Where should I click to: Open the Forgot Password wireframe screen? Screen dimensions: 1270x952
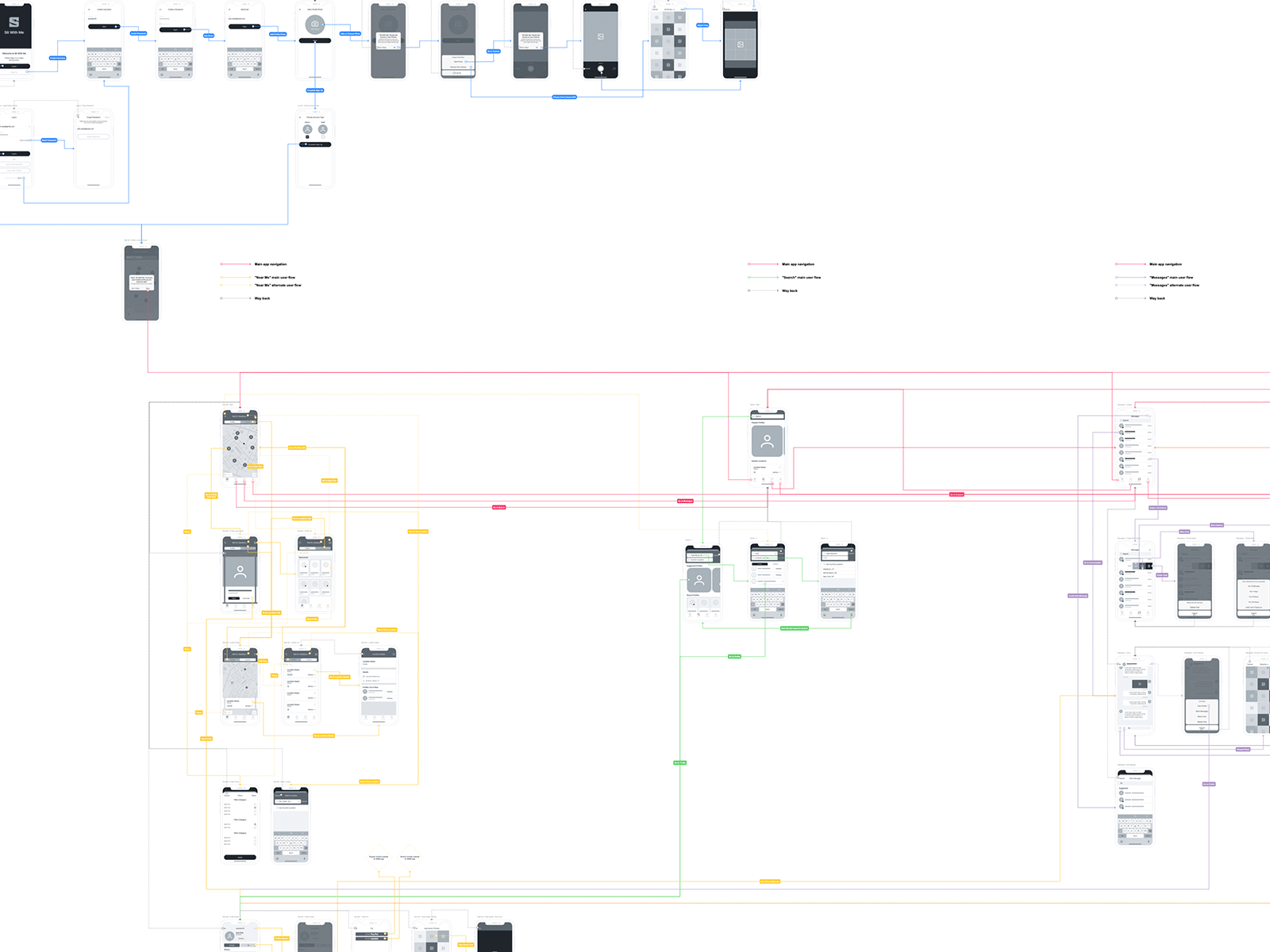click(x=93, y=149)
